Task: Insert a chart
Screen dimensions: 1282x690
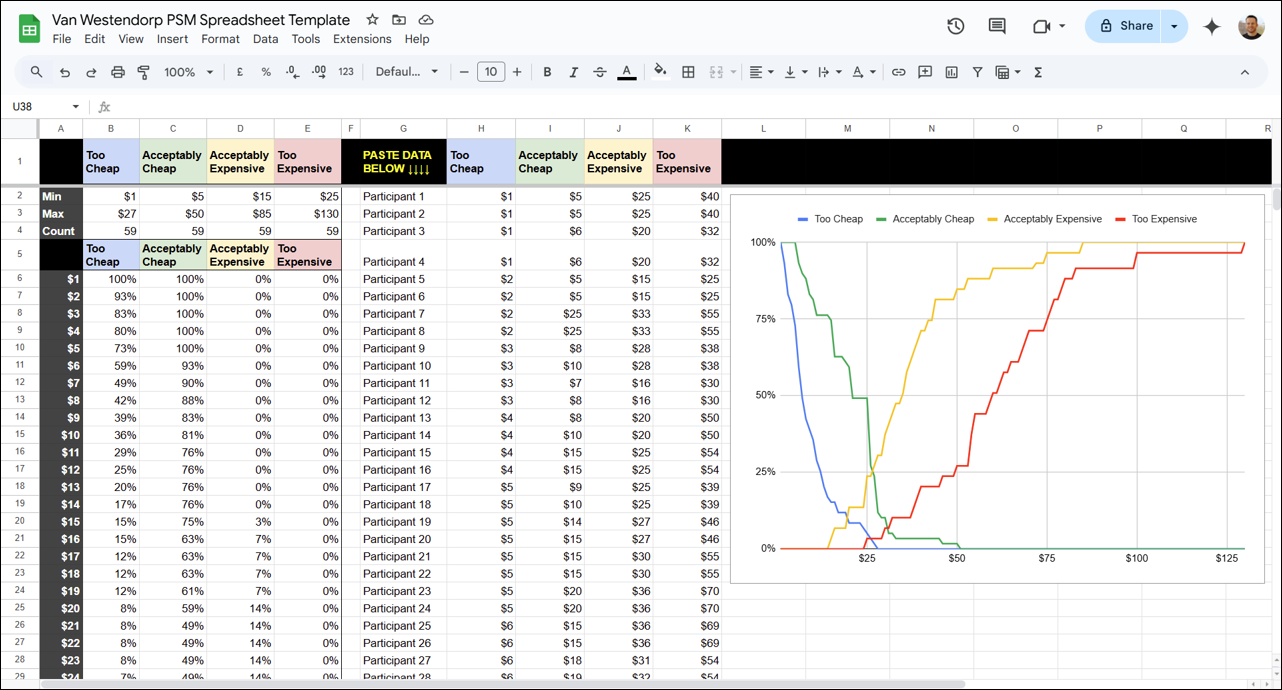Action: click(951, 72)
